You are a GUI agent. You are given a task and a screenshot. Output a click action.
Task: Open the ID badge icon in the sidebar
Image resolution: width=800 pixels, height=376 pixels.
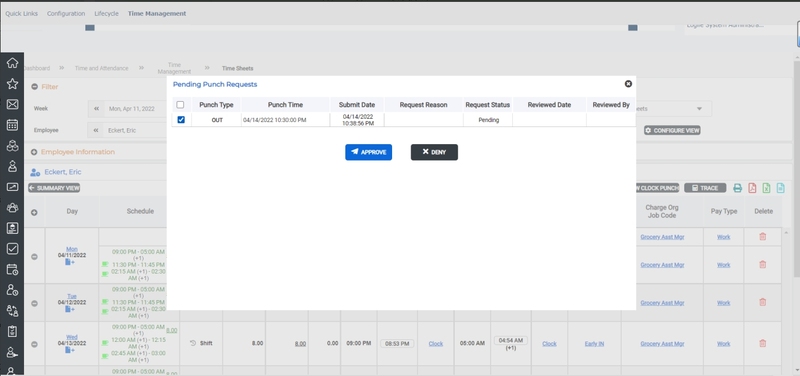coord(12,228)
